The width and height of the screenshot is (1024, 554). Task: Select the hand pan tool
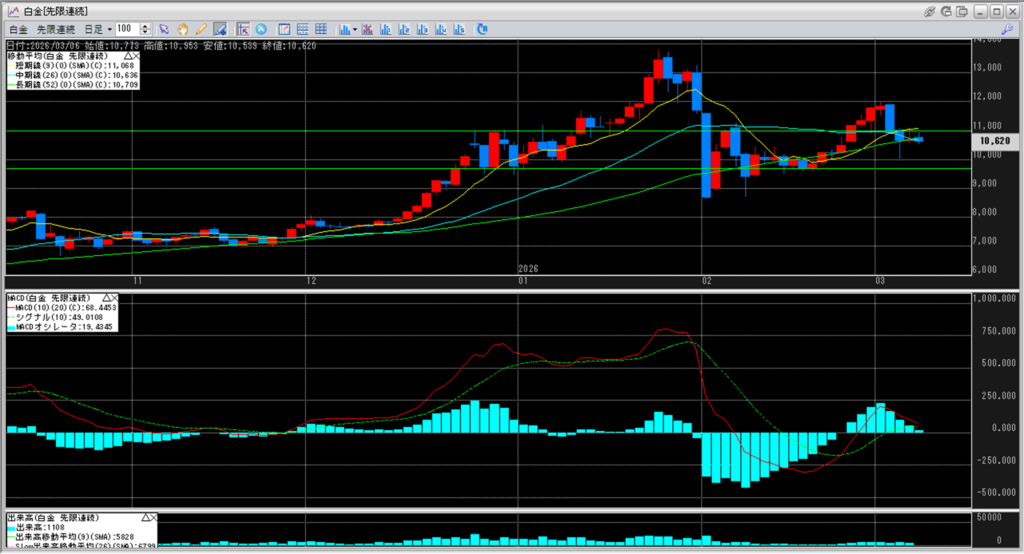(183, 29)
